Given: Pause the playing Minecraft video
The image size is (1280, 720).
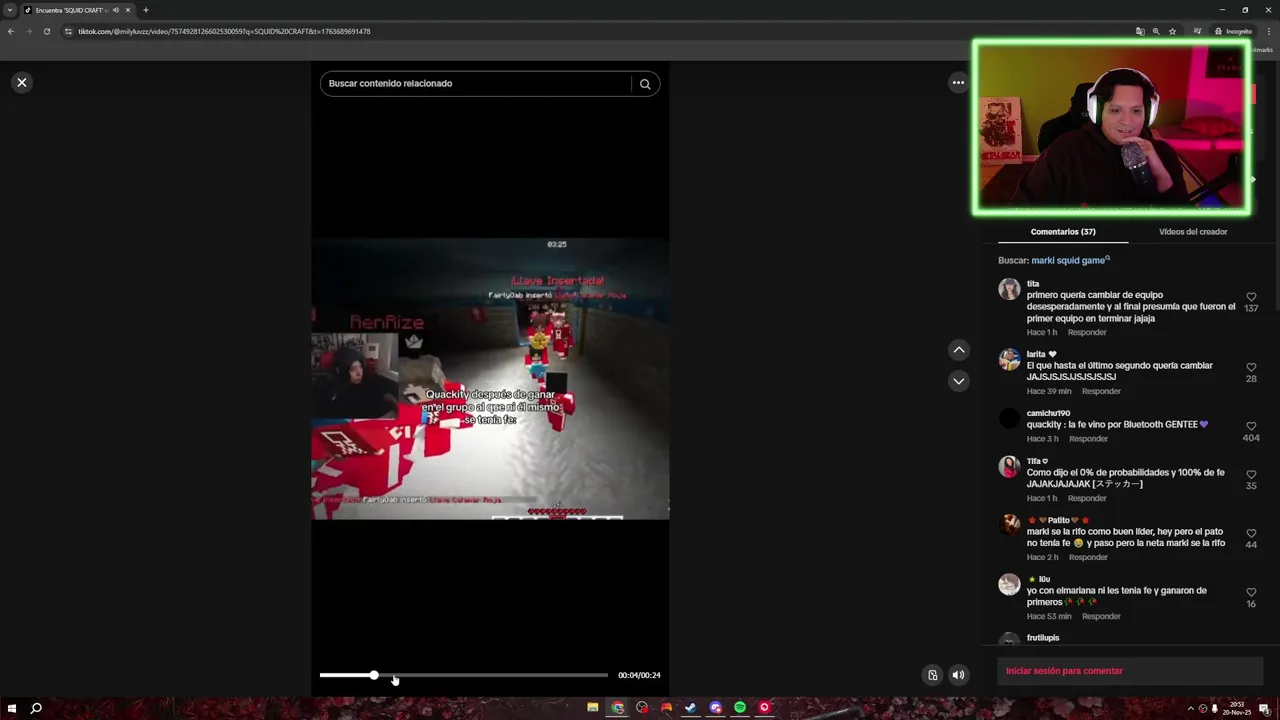Looking at the screenshot, I should pos(490,379).
